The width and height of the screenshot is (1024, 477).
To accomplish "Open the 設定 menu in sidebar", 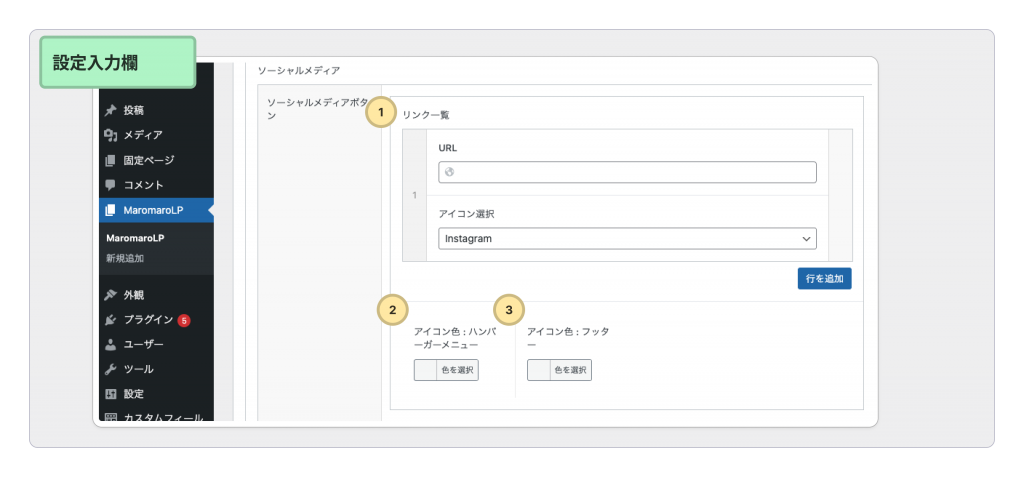I will (x=134, y=394).
